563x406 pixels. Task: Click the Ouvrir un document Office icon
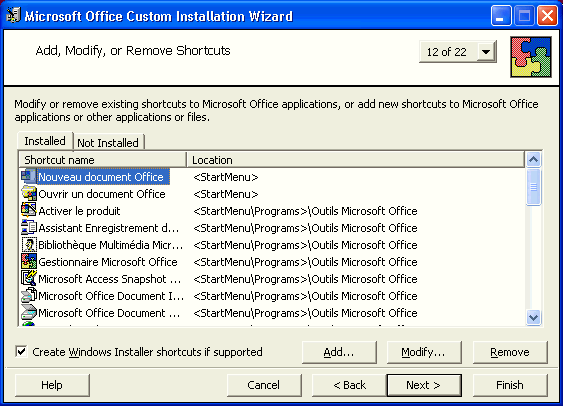(x=29, y=194)
